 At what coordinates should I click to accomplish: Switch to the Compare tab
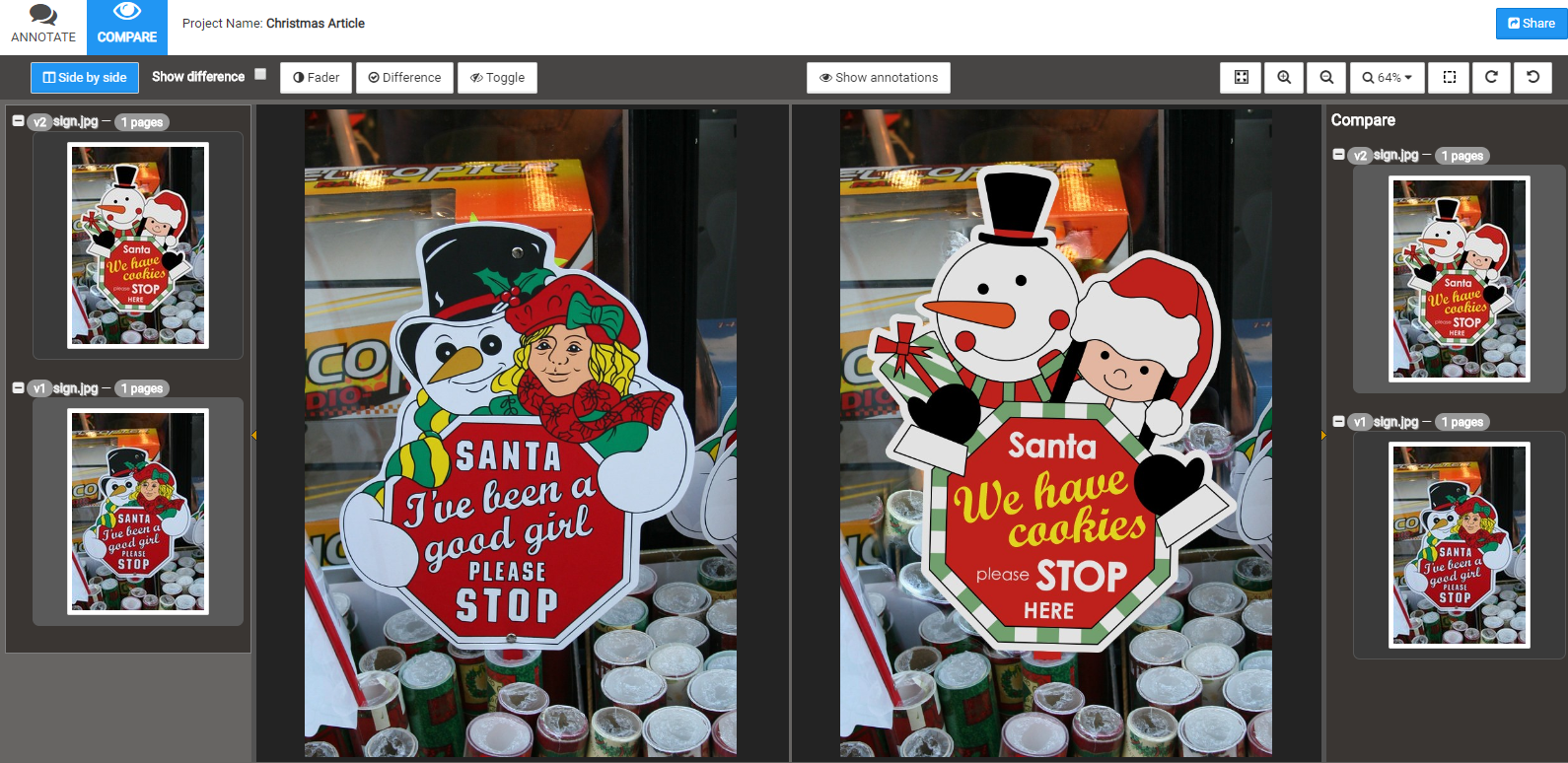click(x=127, y=27)
